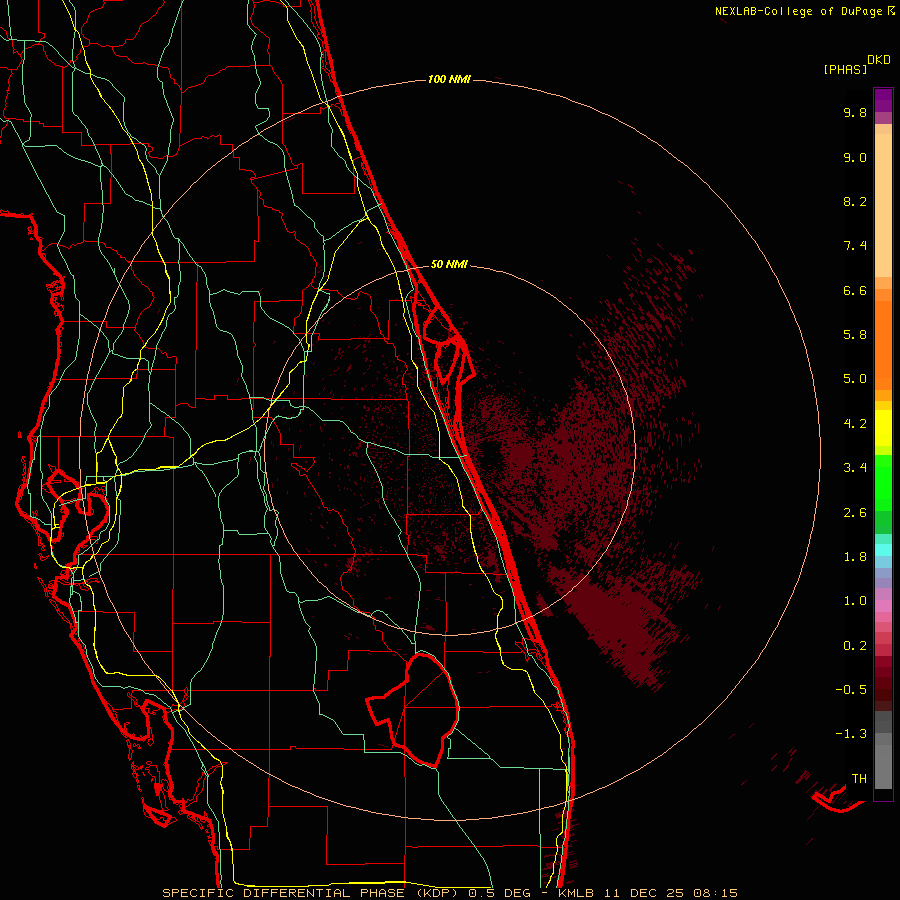Click the 4.2 value on the color scale
Screen dimensions: 900x900
(855, 424)
